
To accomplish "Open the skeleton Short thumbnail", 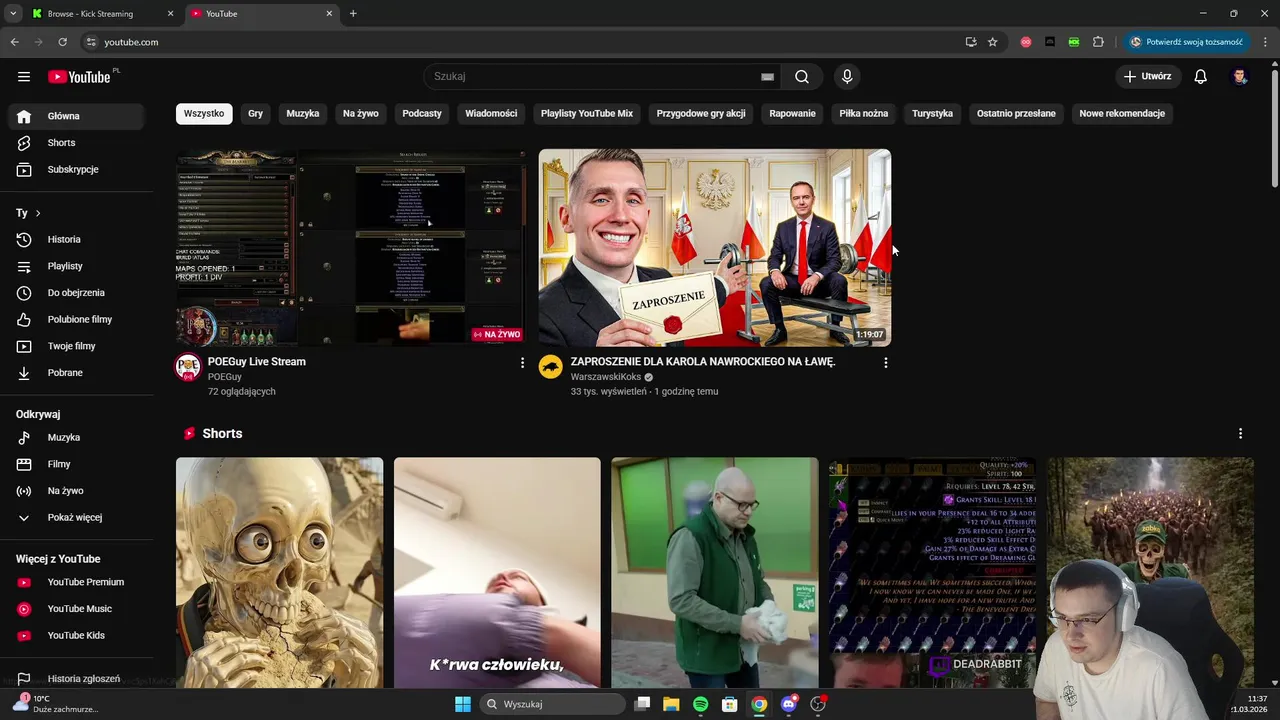I will (279, 572).
